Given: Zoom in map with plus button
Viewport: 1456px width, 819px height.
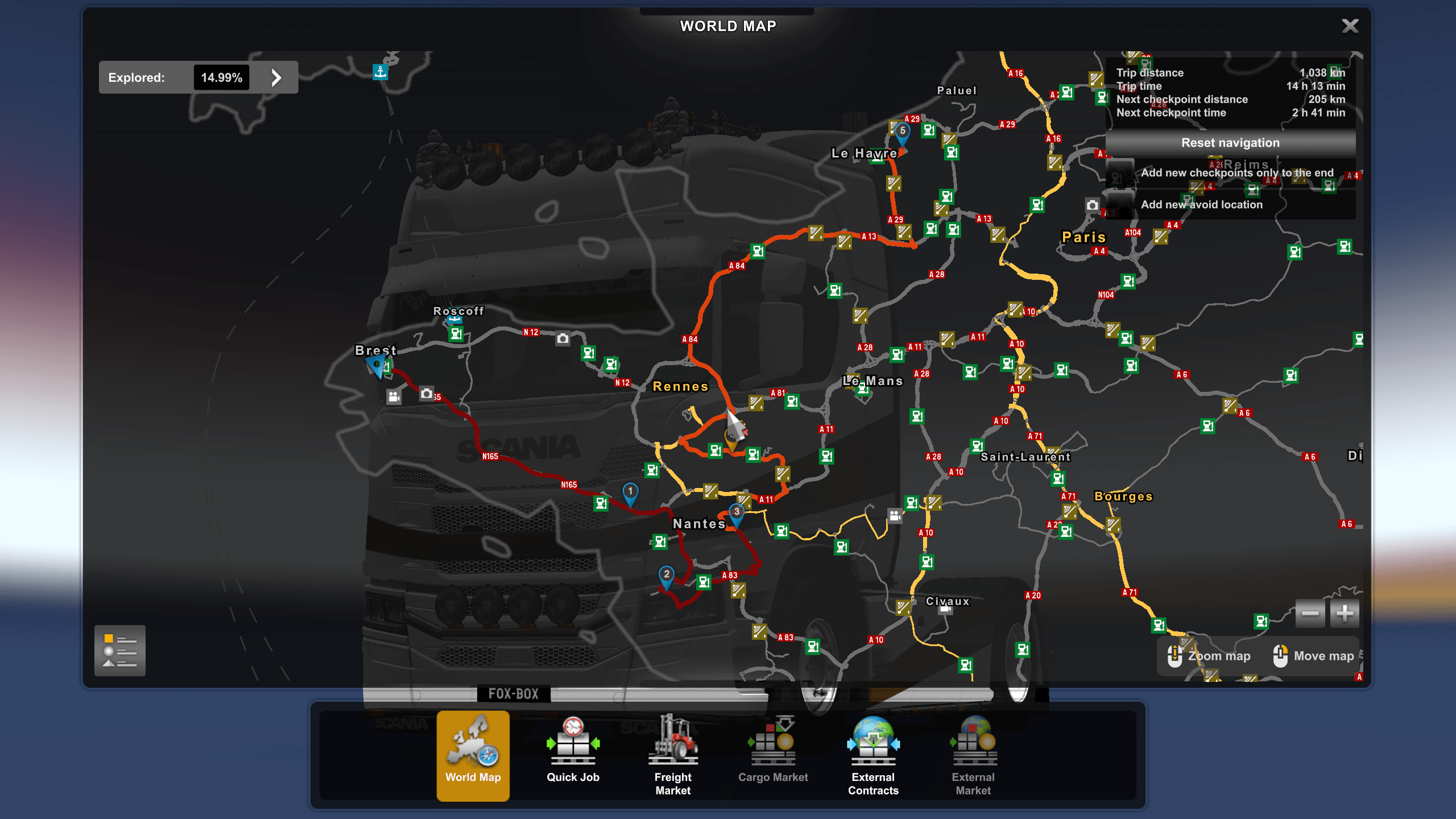Looking at the screenshot, I should pos(1345,613).
